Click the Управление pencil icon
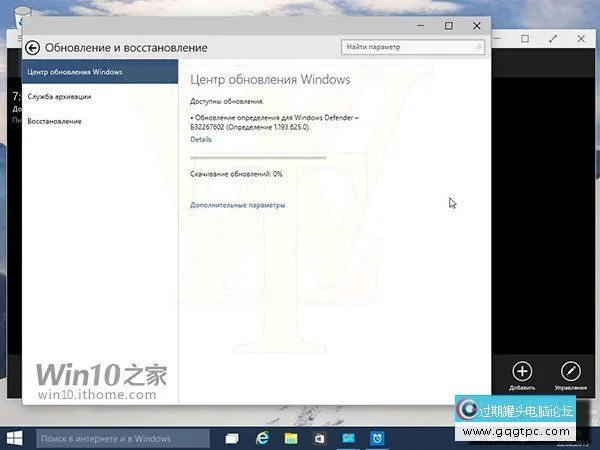Viewport: 600px width, 450px height. pyautogui.click(x=570, y=371)
